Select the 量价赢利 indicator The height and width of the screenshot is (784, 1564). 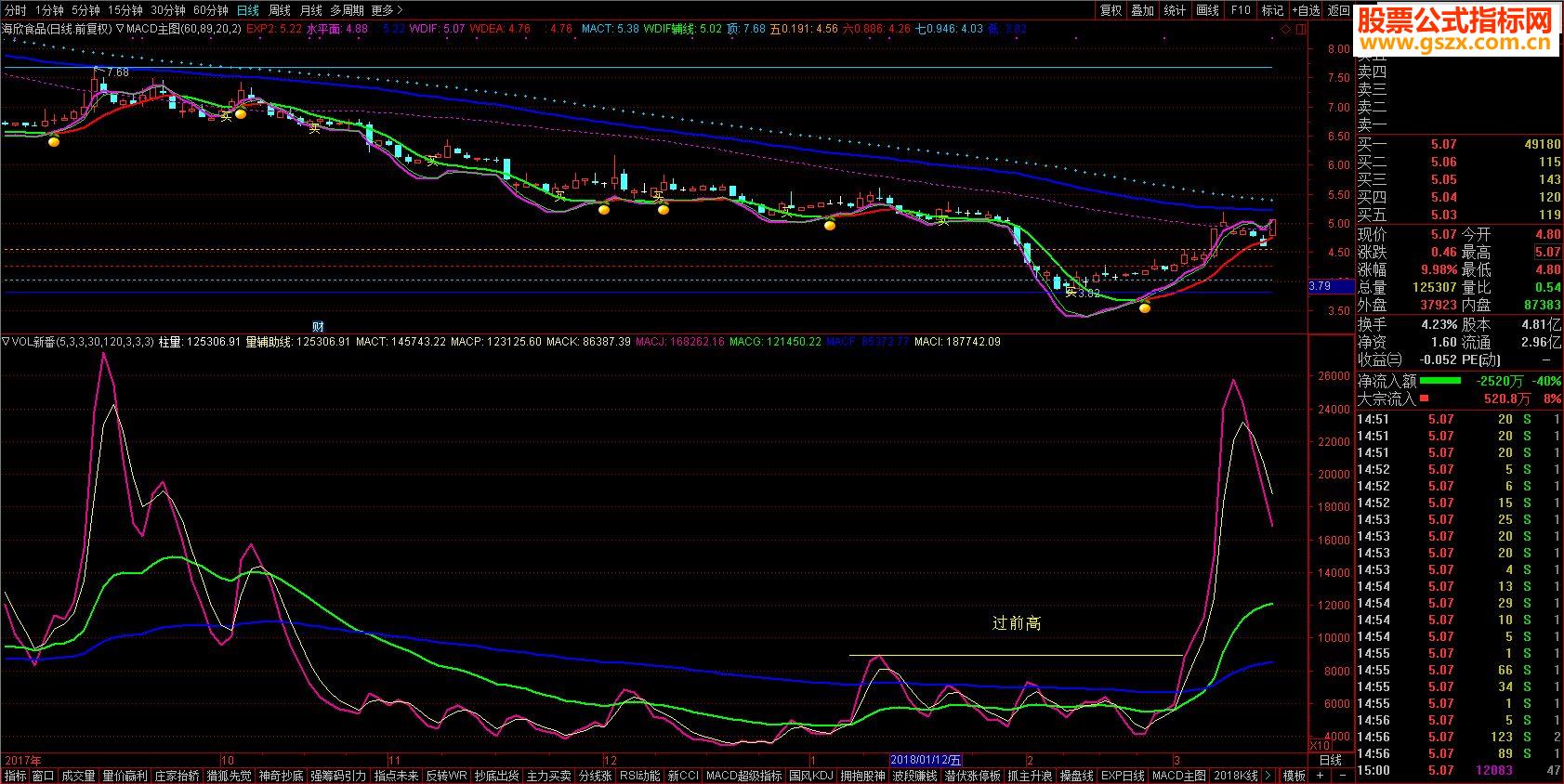pyautogui.click(x=125, y=776)
